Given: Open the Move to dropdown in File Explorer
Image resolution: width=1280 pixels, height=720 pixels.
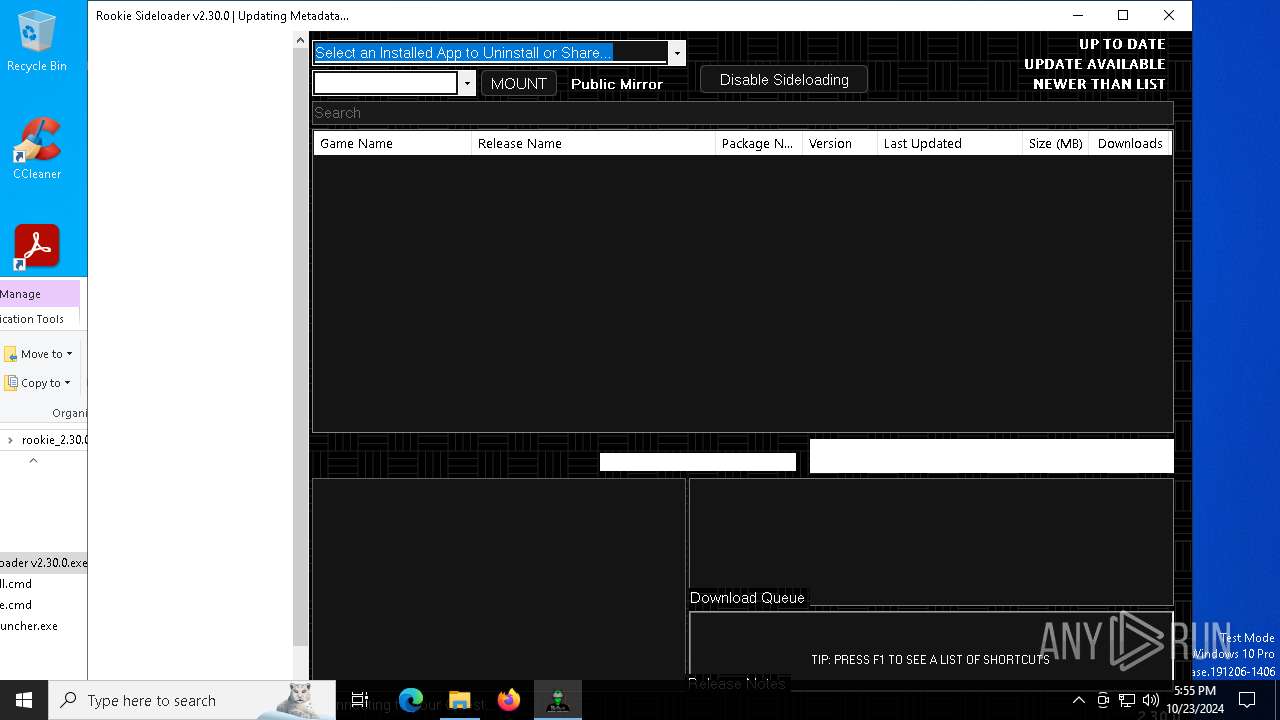Looking at the screenshot, I should [38, 354].
